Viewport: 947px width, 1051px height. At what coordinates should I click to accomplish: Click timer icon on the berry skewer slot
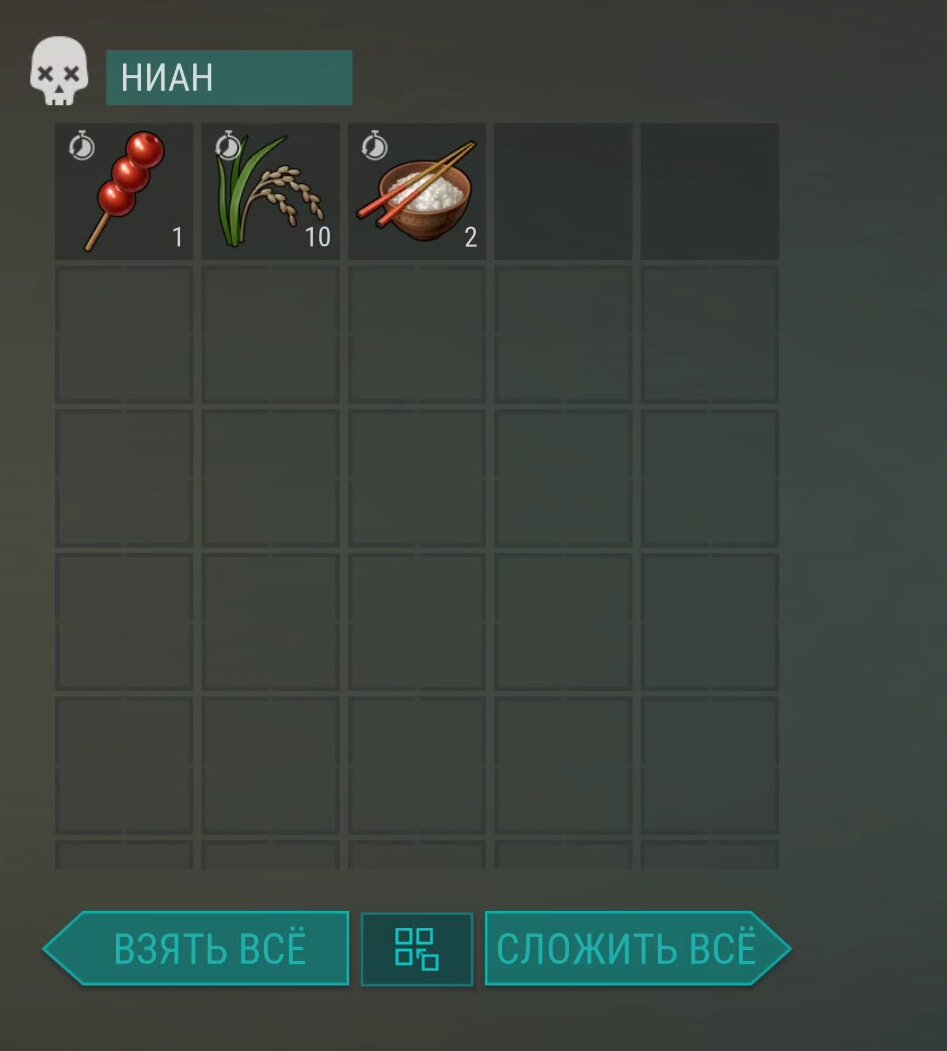pos(82,145)
